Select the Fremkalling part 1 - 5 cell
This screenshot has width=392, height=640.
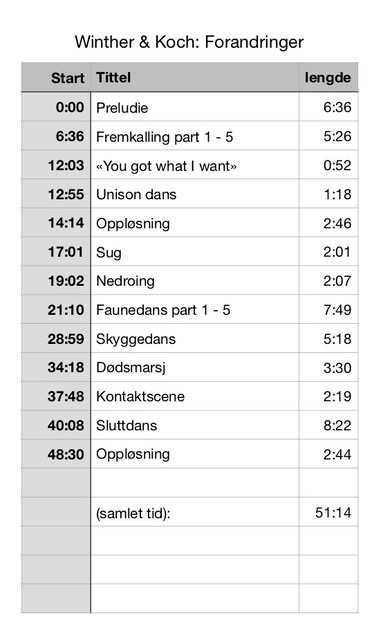click(195, 136)
